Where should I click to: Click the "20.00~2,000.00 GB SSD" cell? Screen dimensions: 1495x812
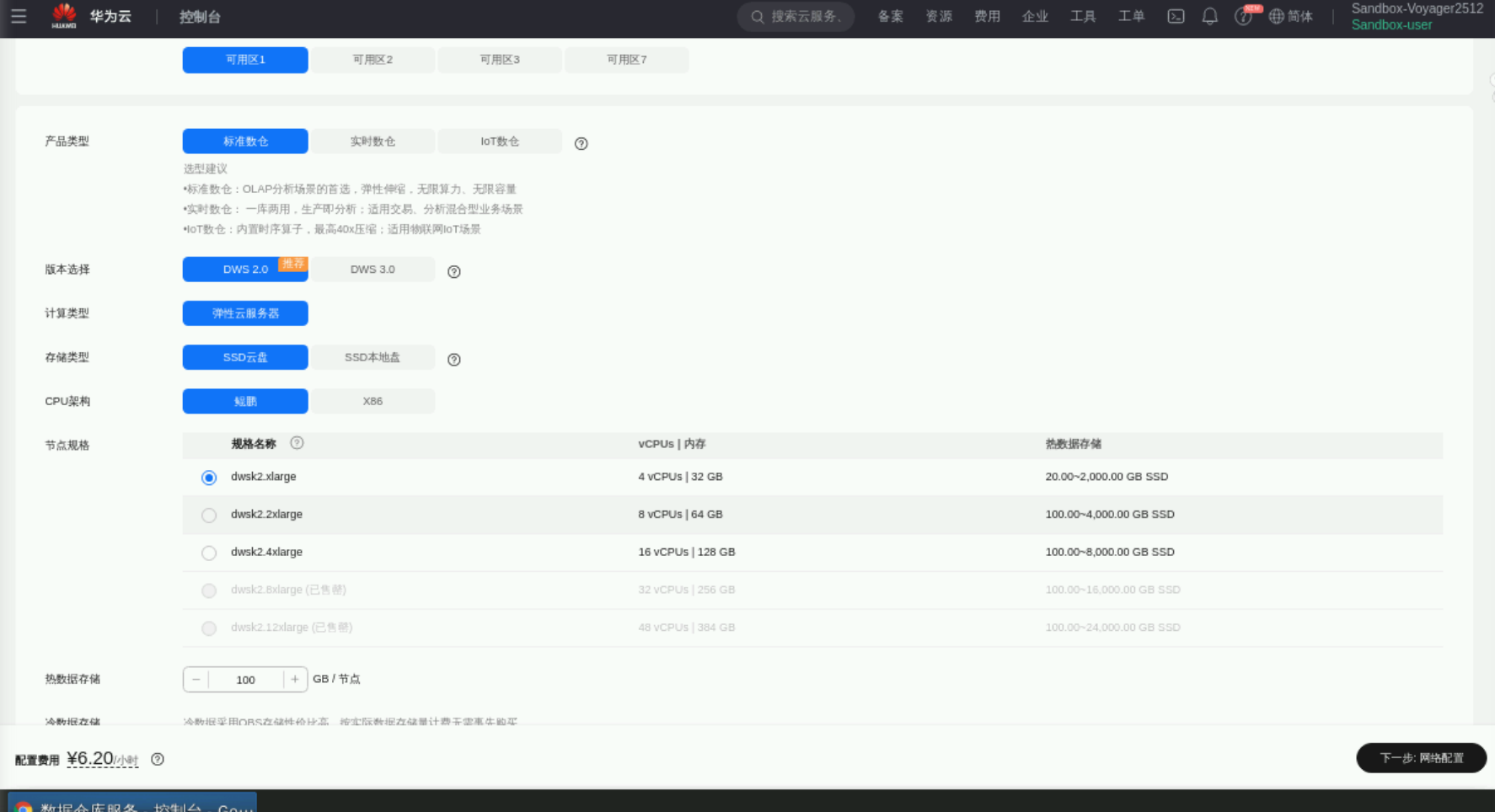point(1107,477)
